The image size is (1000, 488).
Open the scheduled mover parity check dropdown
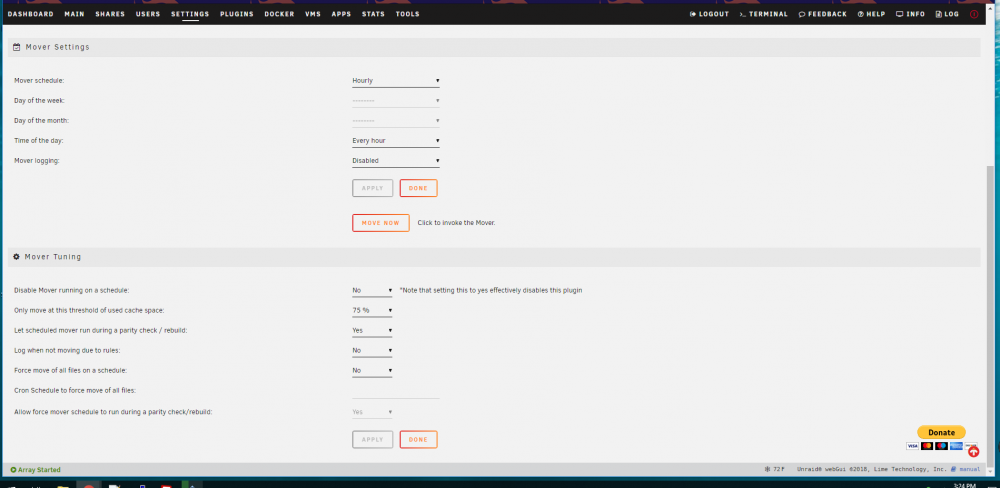tap(372, 330)
